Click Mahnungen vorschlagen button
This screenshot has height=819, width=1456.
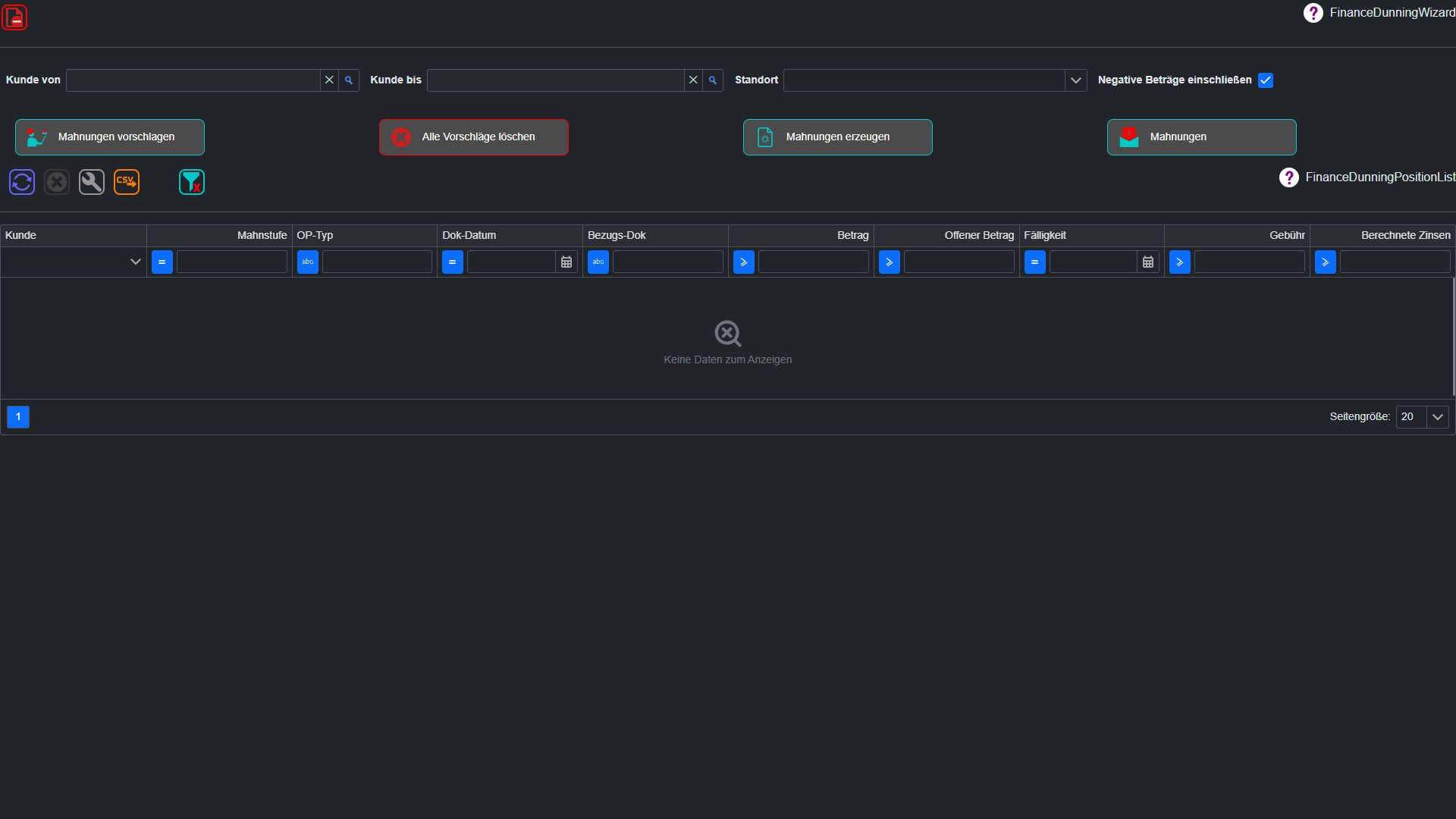[110, 137]
